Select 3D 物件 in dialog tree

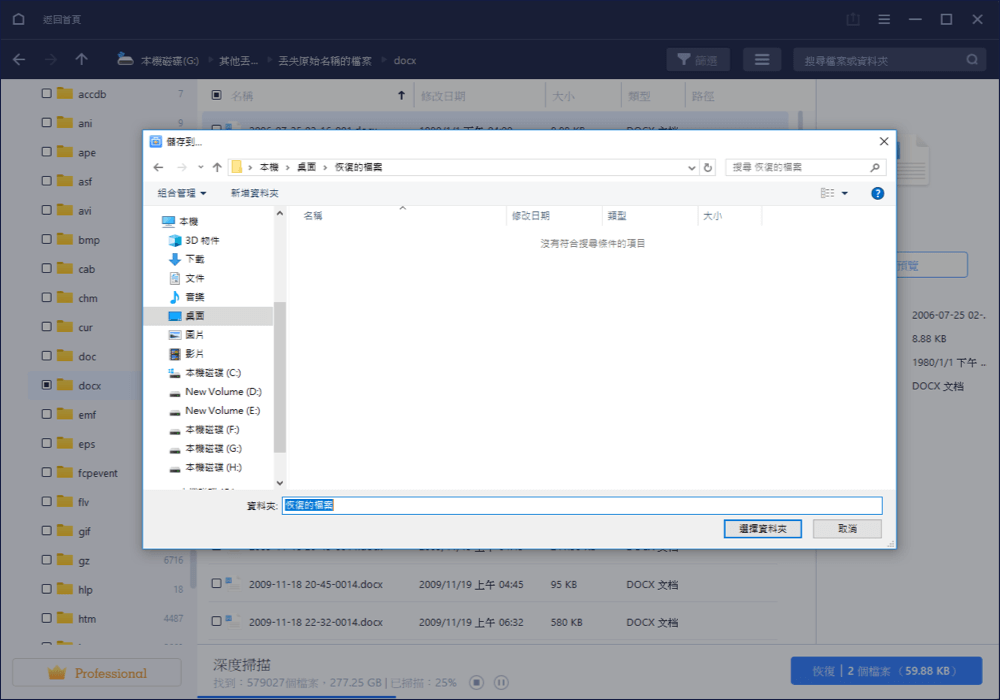click(202, 240)
